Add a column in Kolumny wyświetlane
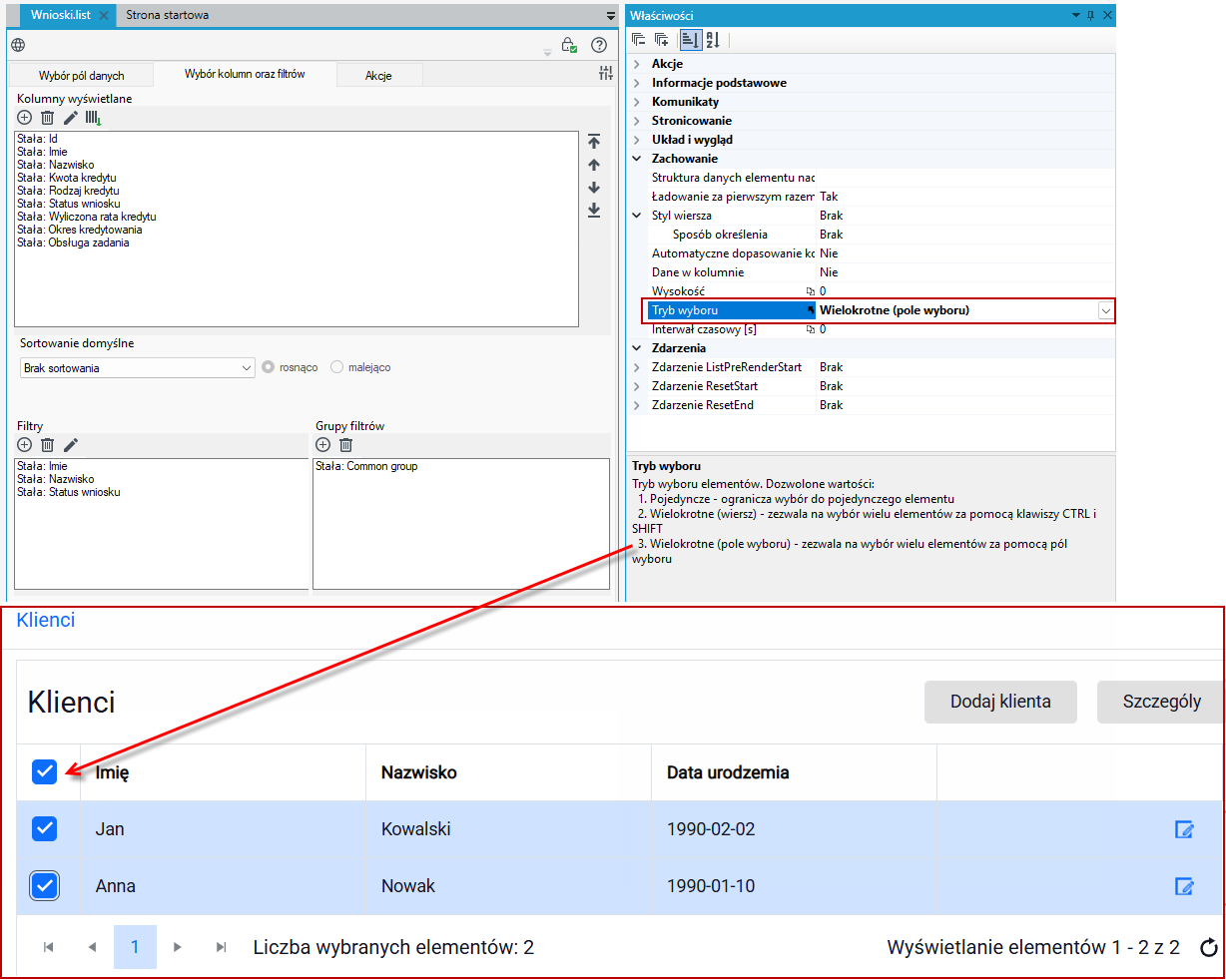Screen dimensions: 1226x980 click(25, 118)
